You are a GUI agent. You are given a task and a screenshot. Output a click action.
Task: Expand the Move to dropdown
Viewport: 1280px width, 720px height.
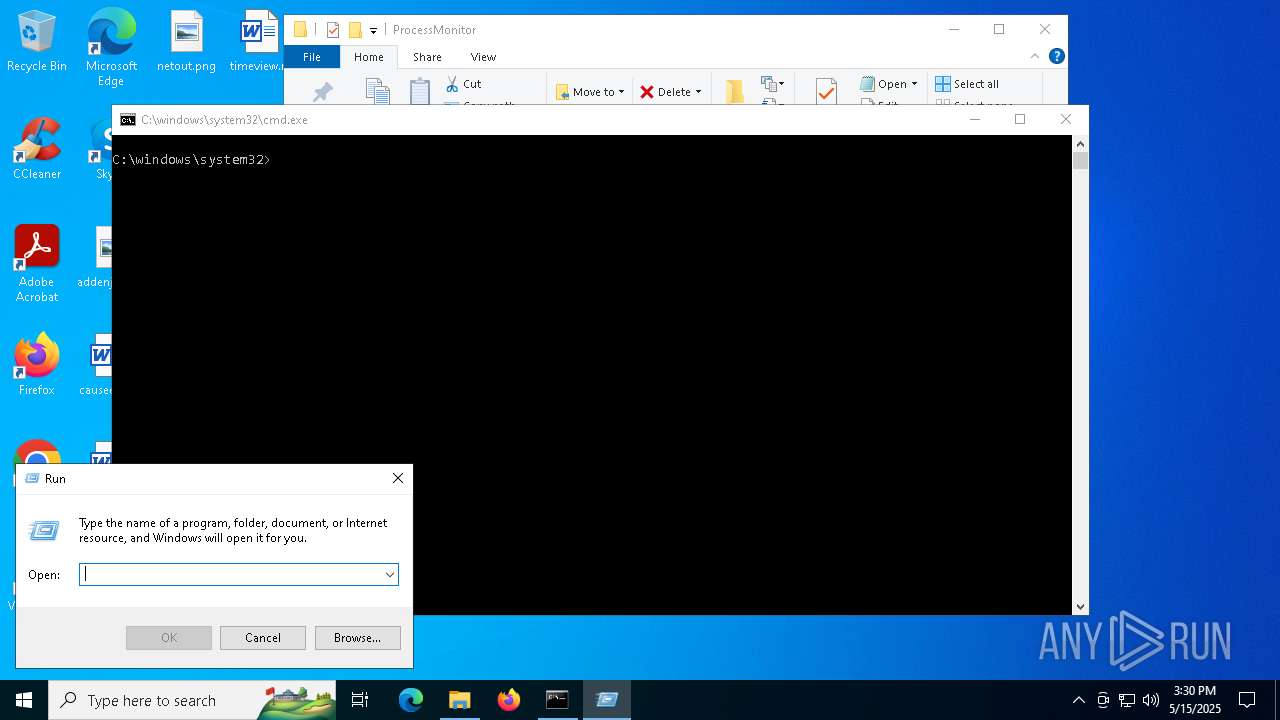point(621,92)
